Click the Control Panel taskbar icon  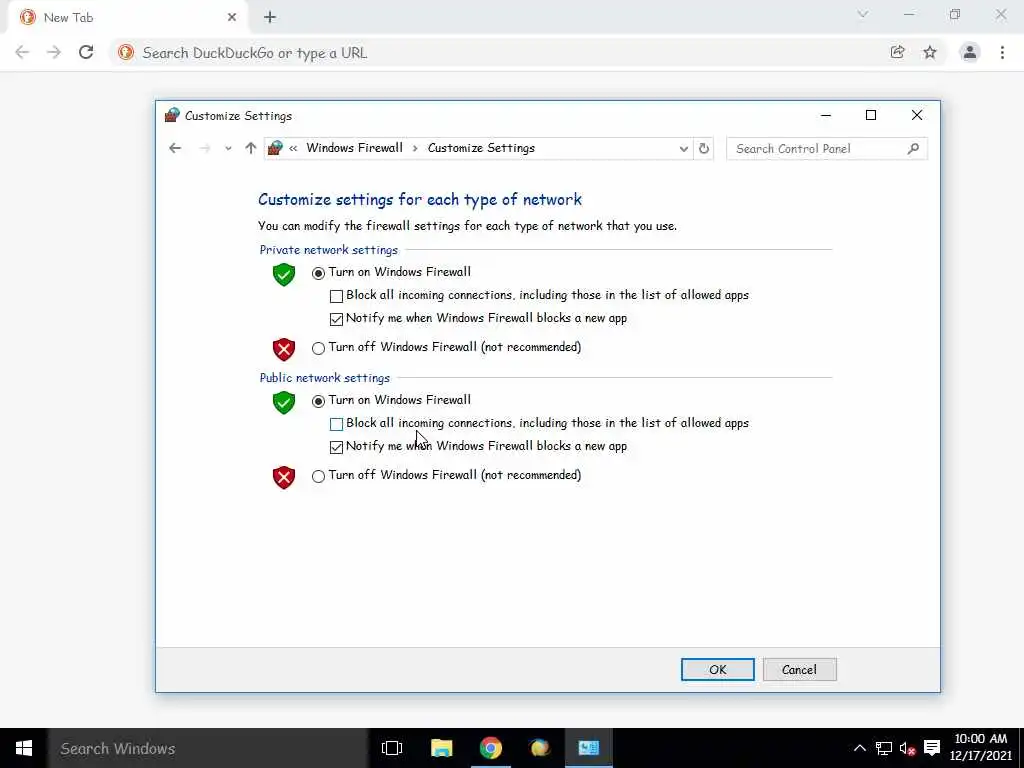pos(588,748)
